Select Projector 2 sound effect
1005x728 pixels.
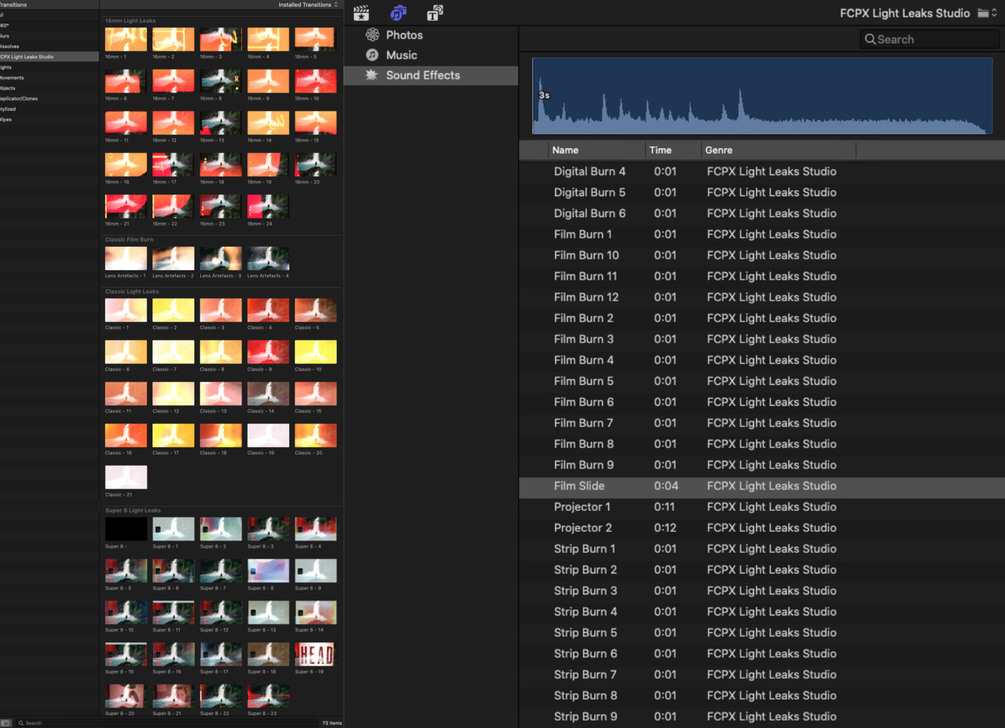[761, 527]
